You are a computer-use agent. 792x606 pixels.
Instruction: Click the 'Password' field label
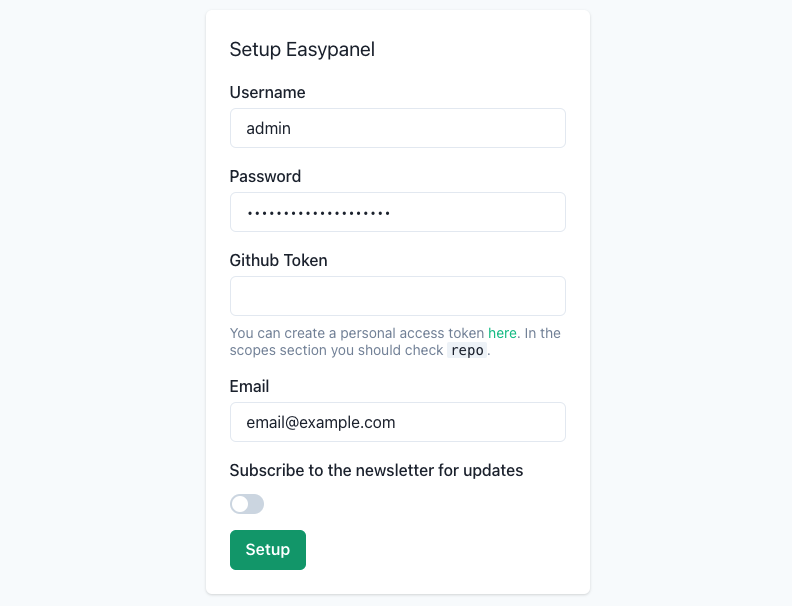(265, 176)
